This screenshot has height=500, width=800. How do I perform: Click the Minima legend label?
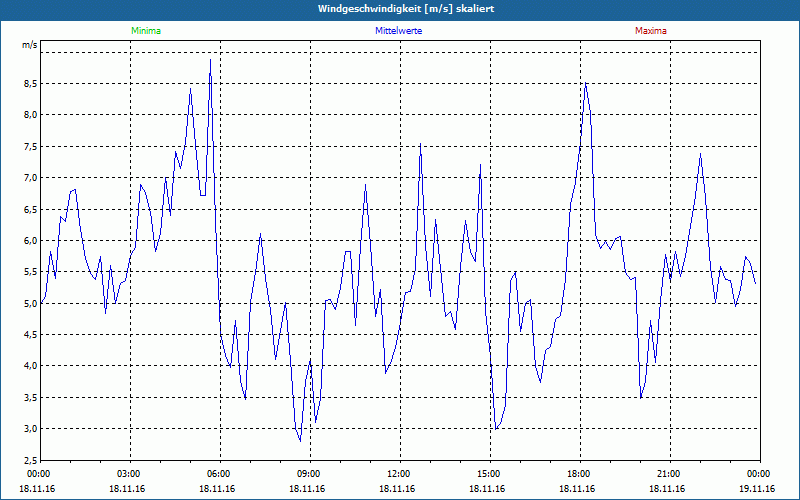click(146, 31)
